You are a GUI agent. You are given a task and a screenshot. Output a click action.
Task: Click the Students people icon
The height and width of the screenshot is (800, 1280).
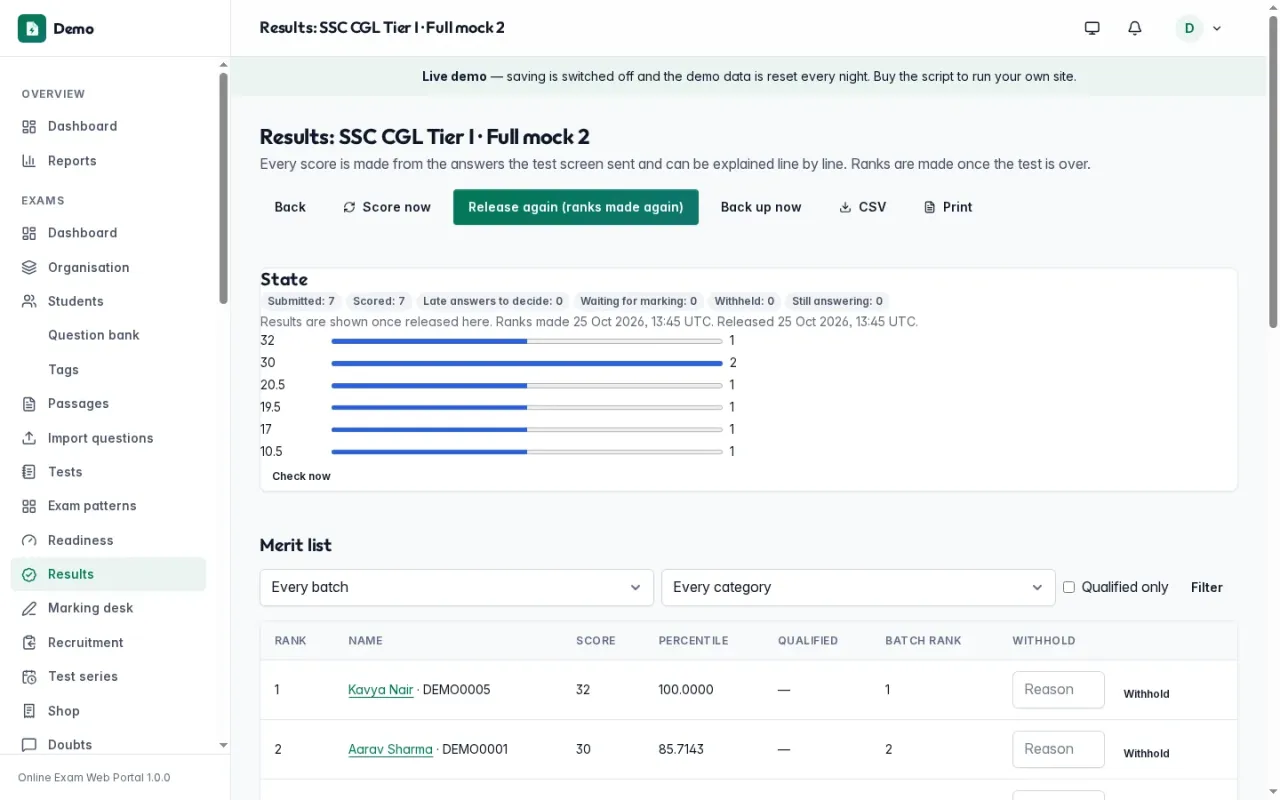pyautogui.click(x=29, y=301)
